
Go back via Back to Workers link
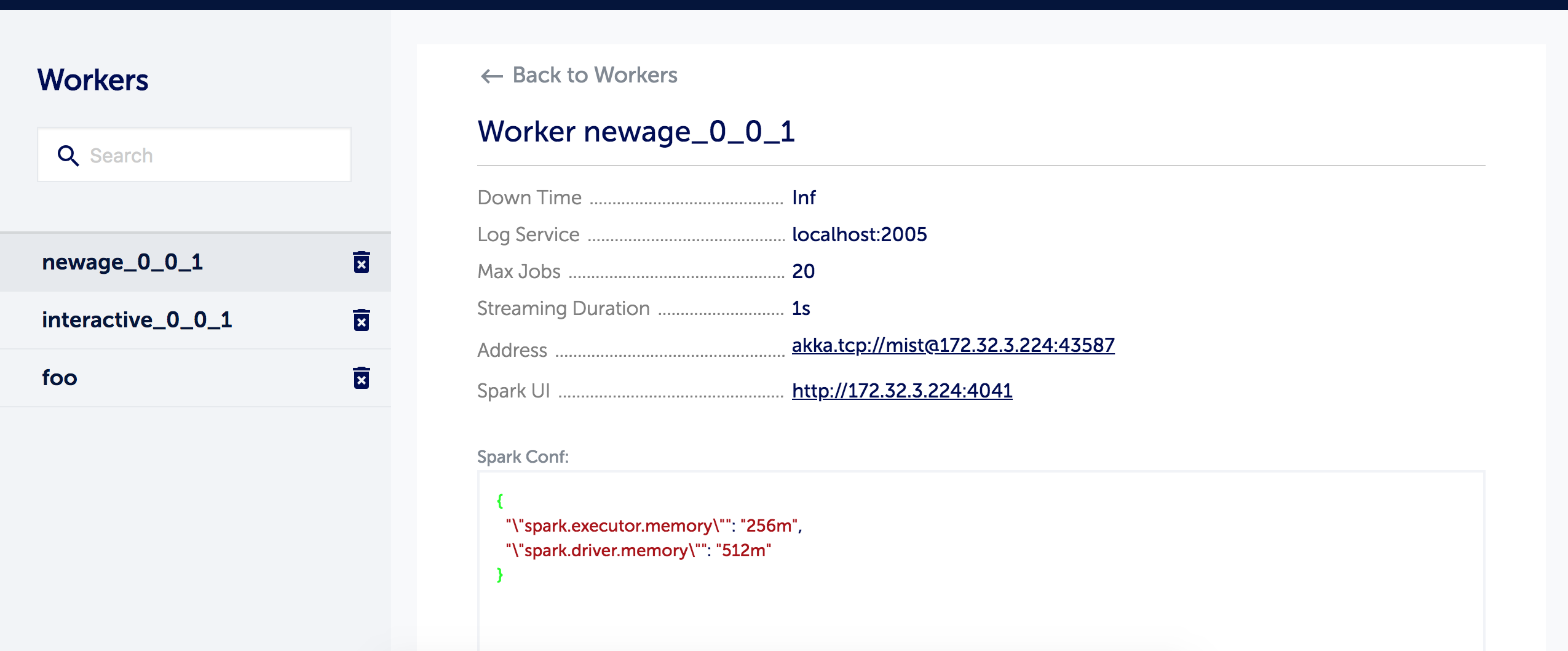pyautogui.click(x=579, y=75)
